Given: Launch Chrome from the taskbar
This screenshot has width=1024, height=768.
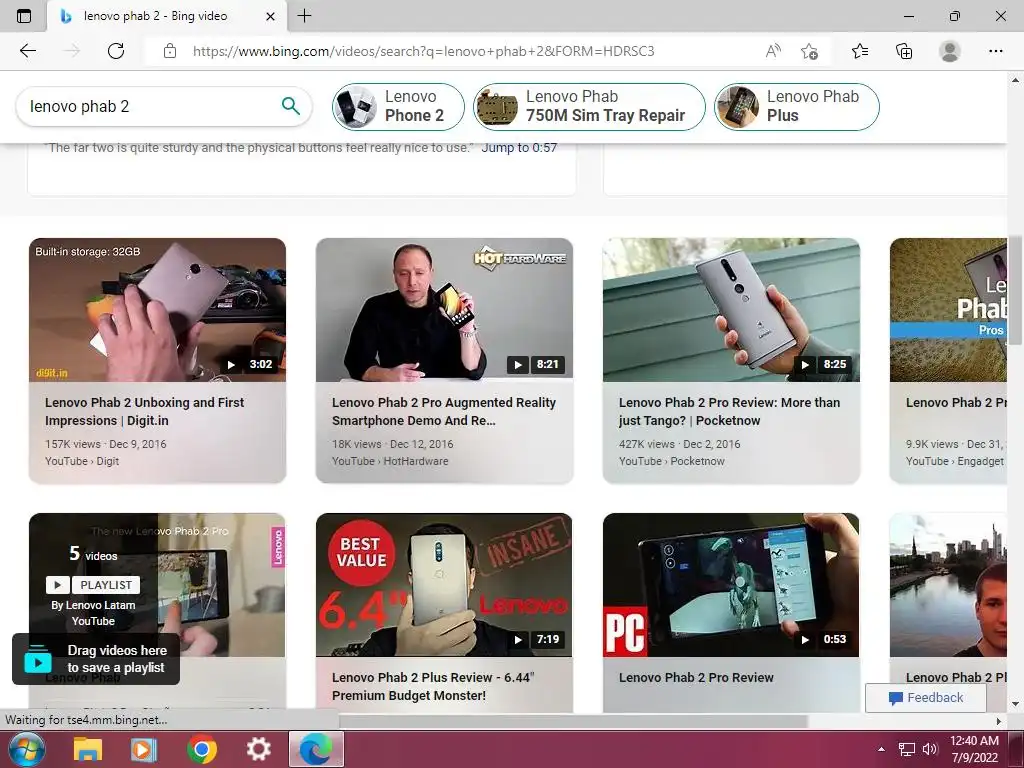Looking at the screenshot, I should [x=201, y=750].
